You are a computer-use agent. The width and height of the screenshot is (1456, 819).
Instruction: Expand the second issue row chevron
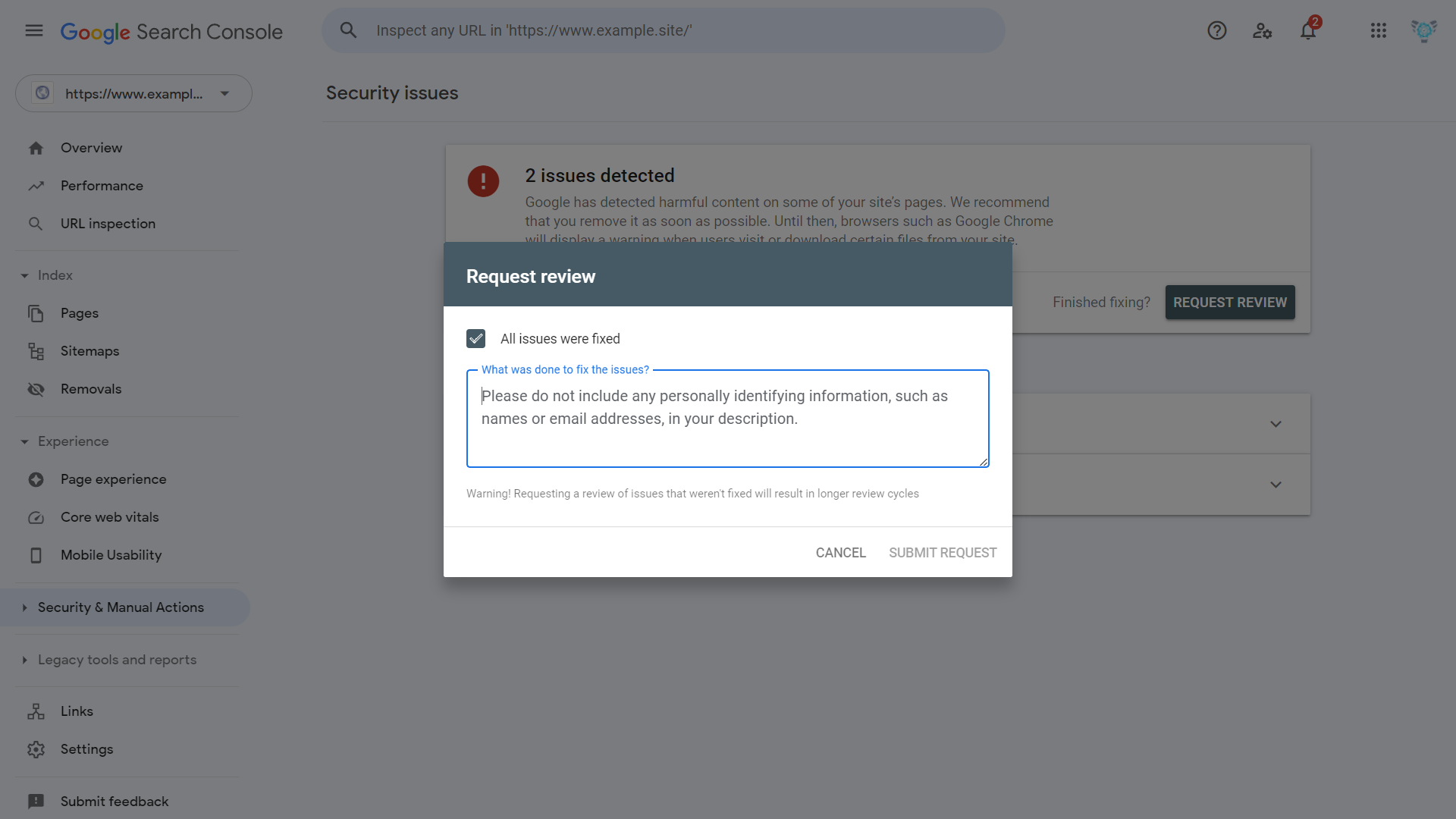pyautogui.click(x=1276, y=485)
